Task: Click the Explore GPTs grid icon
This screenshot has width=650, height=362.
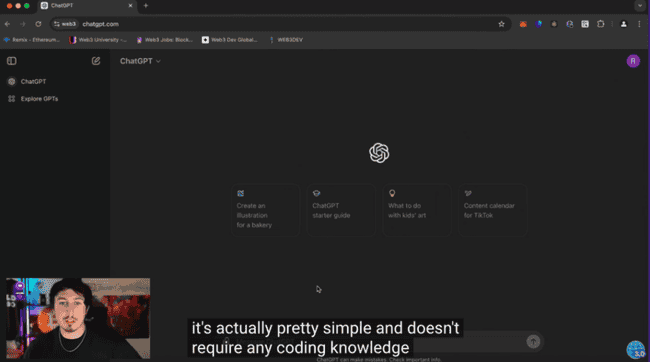Action: 12,99
